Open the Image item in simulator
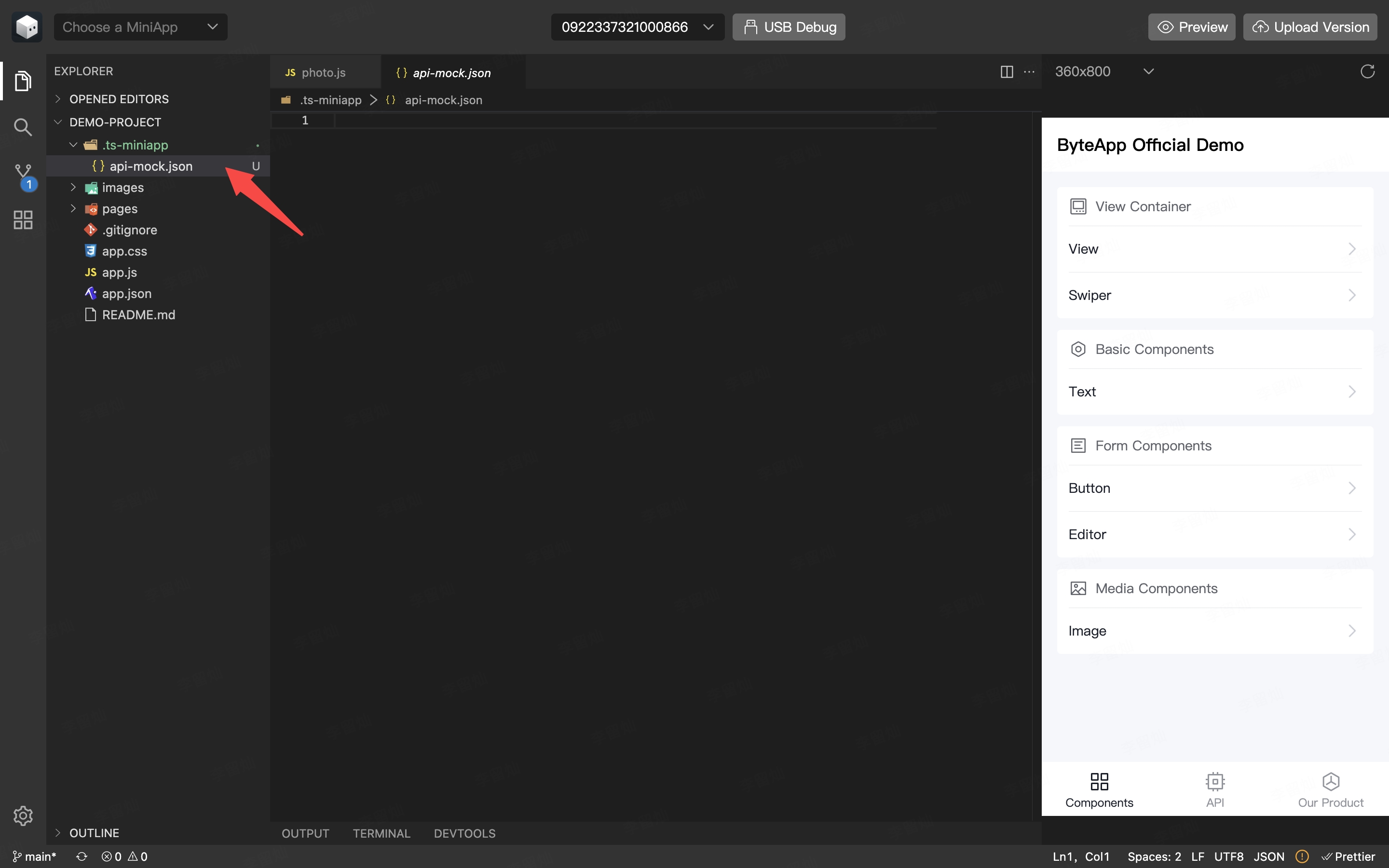 [1214, 631]
